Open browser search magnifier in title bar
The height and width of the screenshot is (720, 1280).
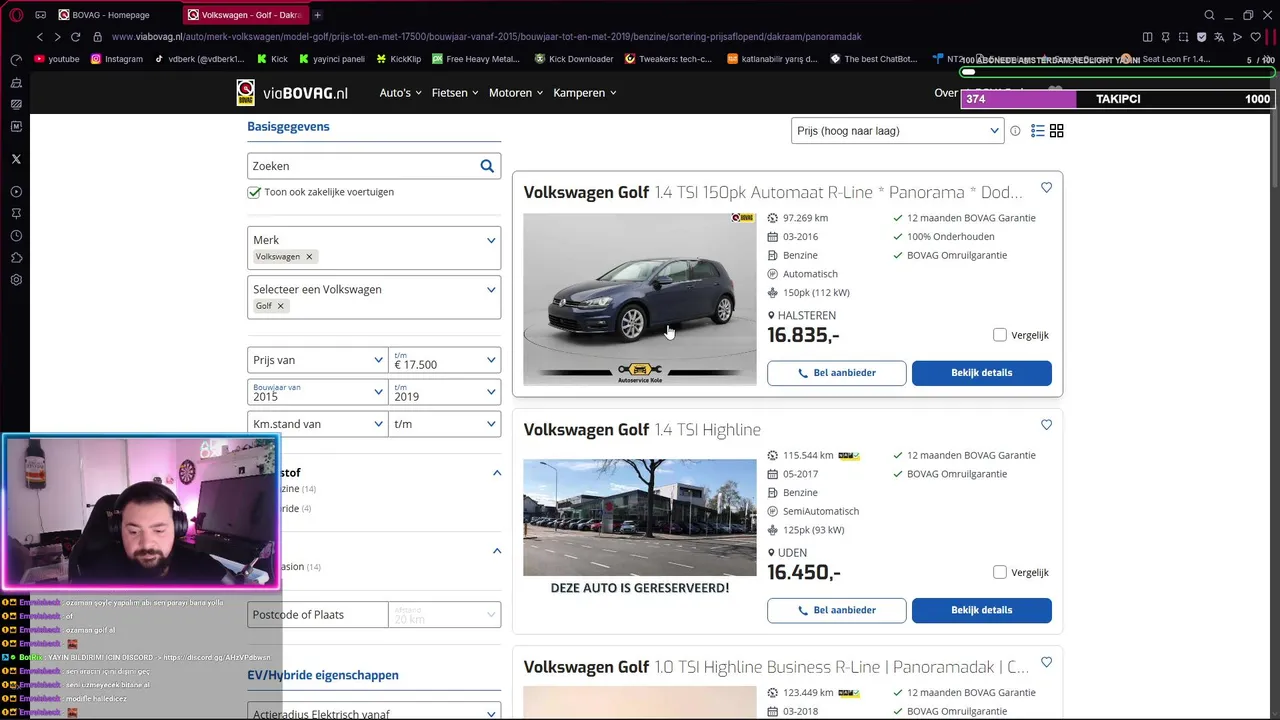tap(1209, 15)
